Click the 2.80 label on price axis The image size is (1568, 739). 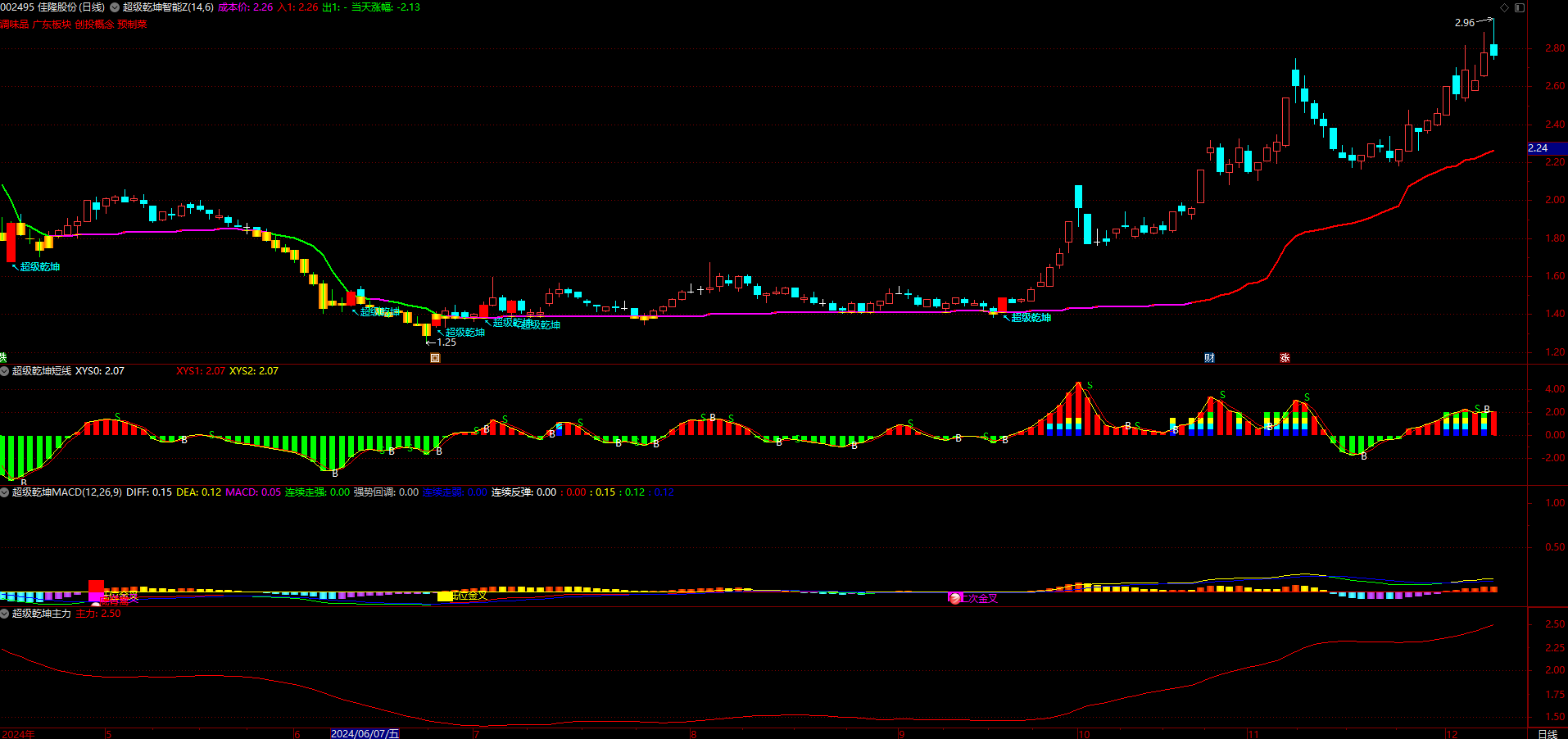click(1554, 48)
